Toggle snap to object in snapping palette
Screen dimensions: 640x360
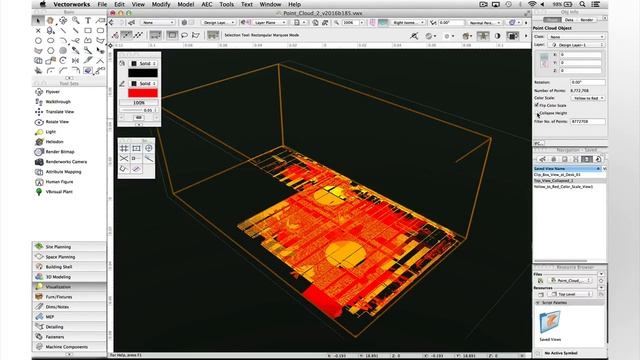136,148
